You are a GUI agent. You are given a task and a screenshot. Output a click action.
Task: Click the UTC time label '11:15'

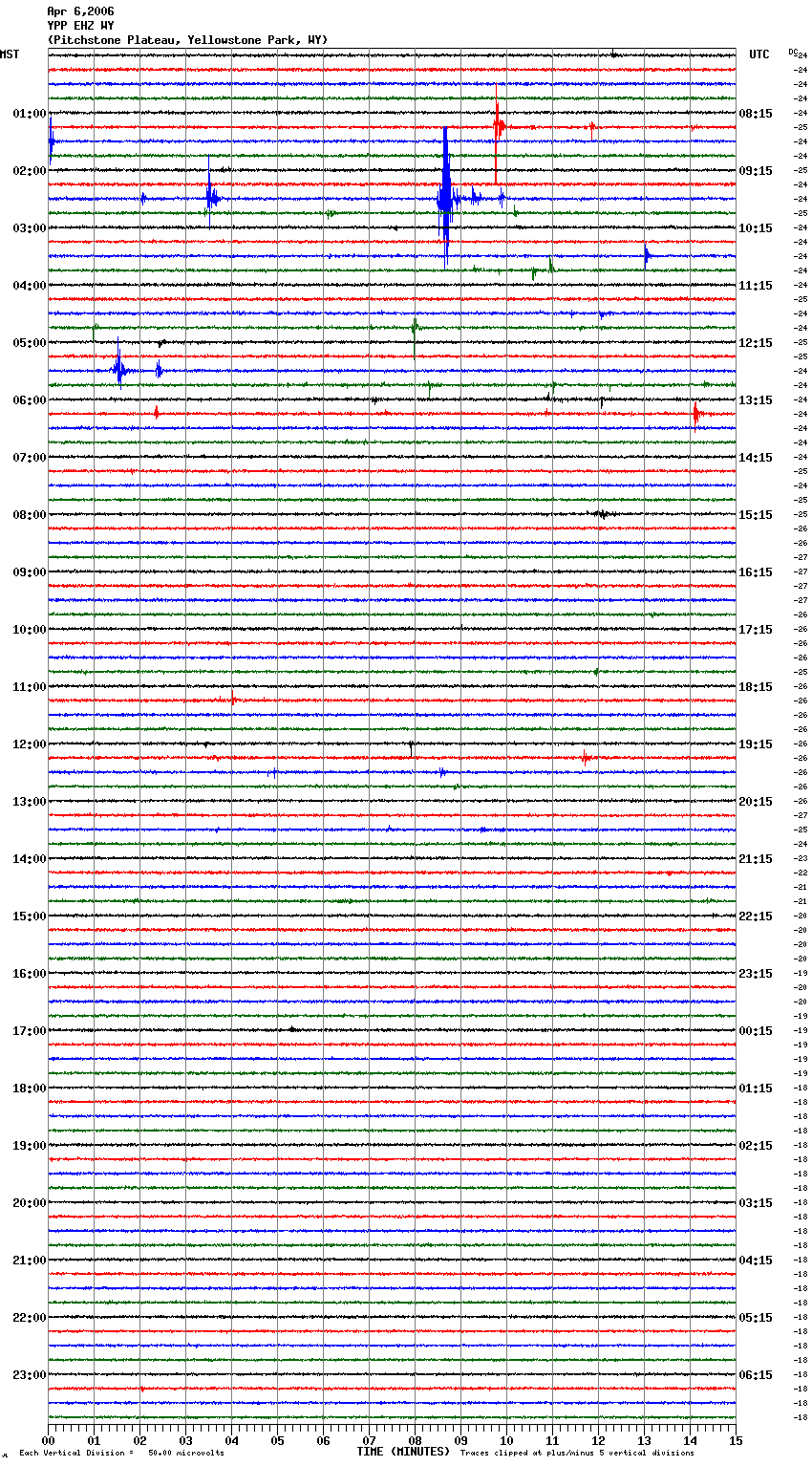pyautogui.click(x=756, y=286)
